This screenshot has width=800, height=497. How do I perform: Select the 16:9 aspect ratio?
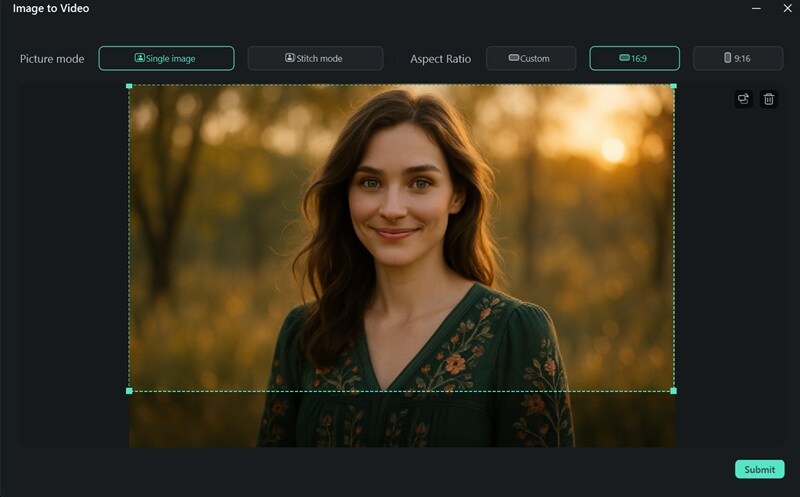[x=634, y=58]
